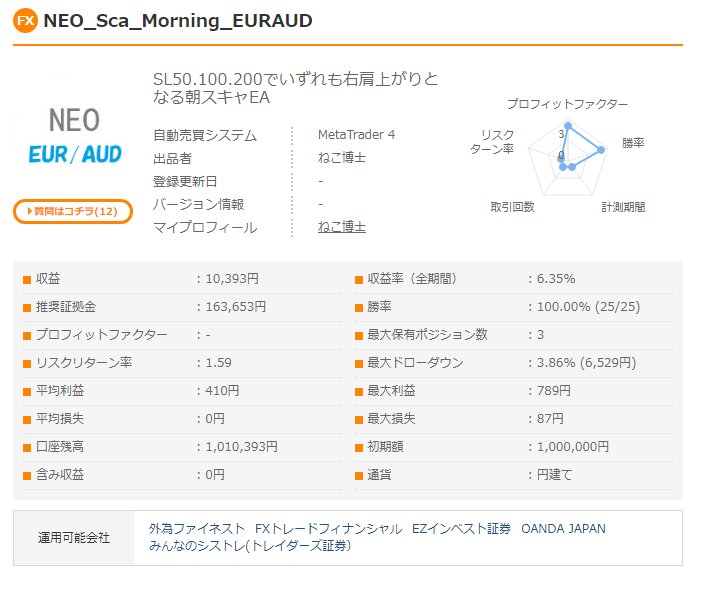705x590 pixels.
Task: Click the orange bullet beside 収益率(全期間)
Action: pos(359,279)
